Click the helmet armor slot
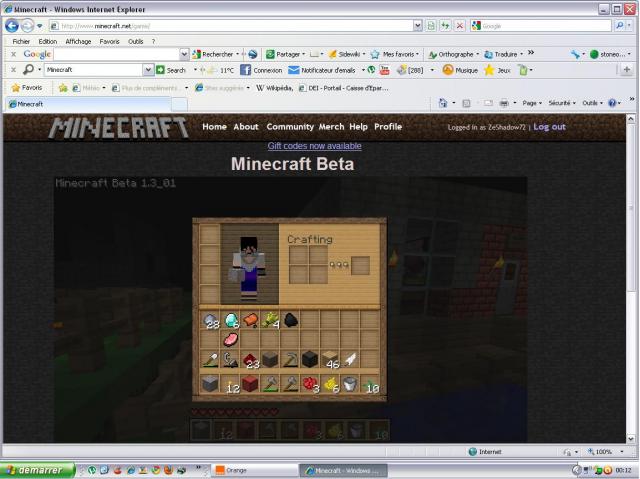The height and width of the screenshot is (479, 640). coord(210,235)
